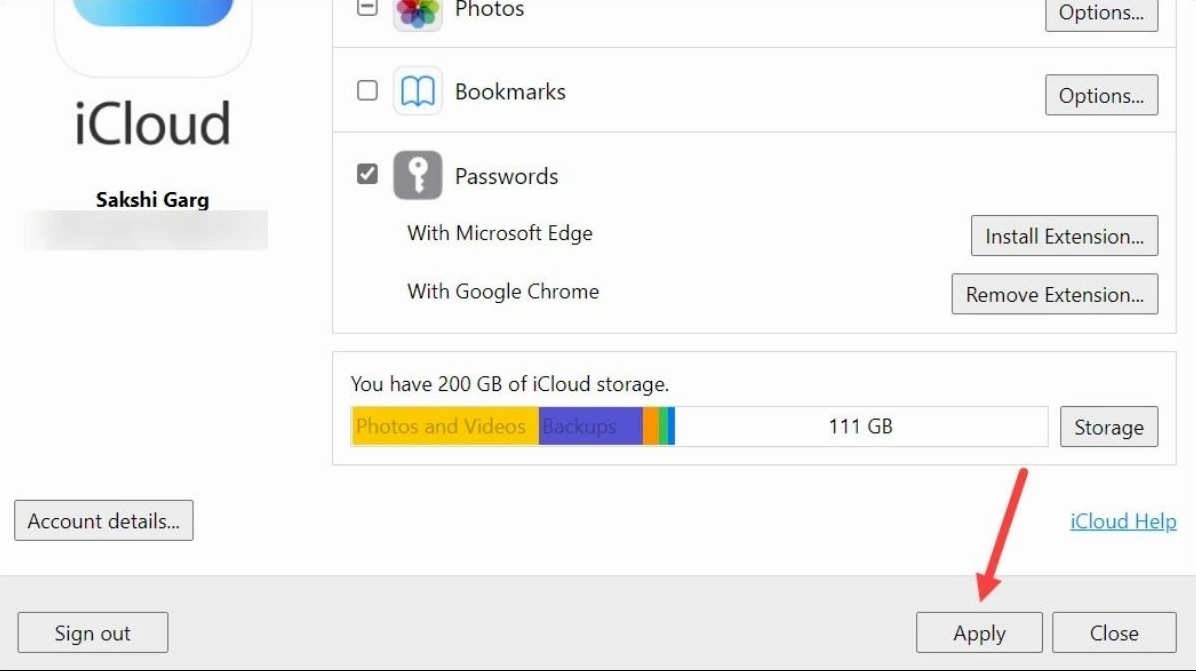The height and width of the screenshot is (671, 1196).
Task: Click the Passwords key icon
Action: (417, 176)
